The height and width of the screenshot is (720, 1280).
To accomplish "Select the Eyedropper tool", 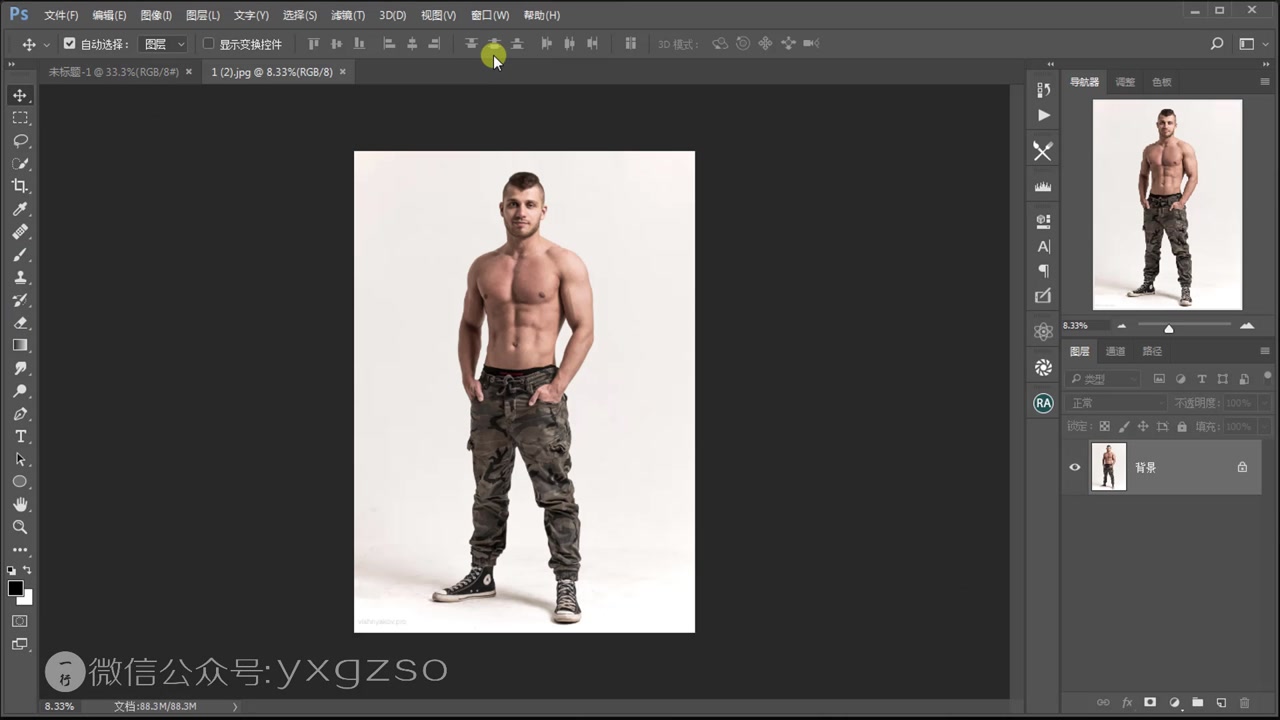I will (x=20, y=209).
